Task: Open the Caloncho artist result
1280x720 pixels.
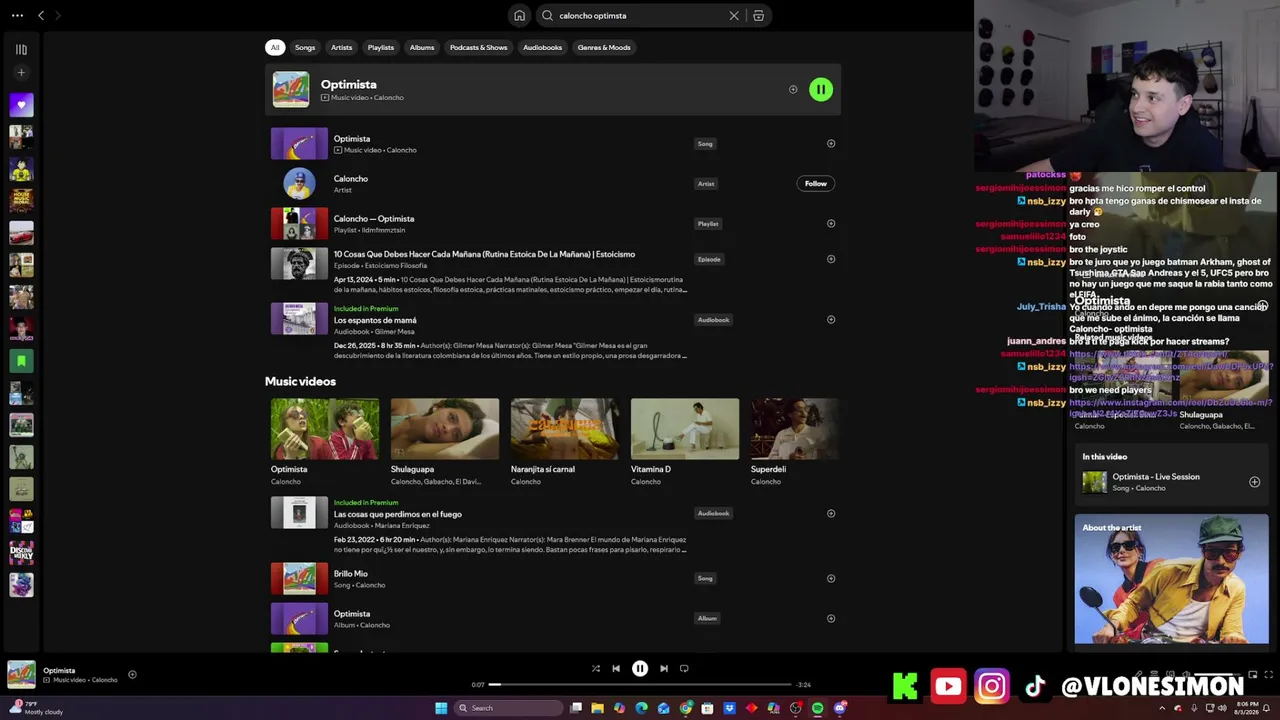Action: coord(351,179)
